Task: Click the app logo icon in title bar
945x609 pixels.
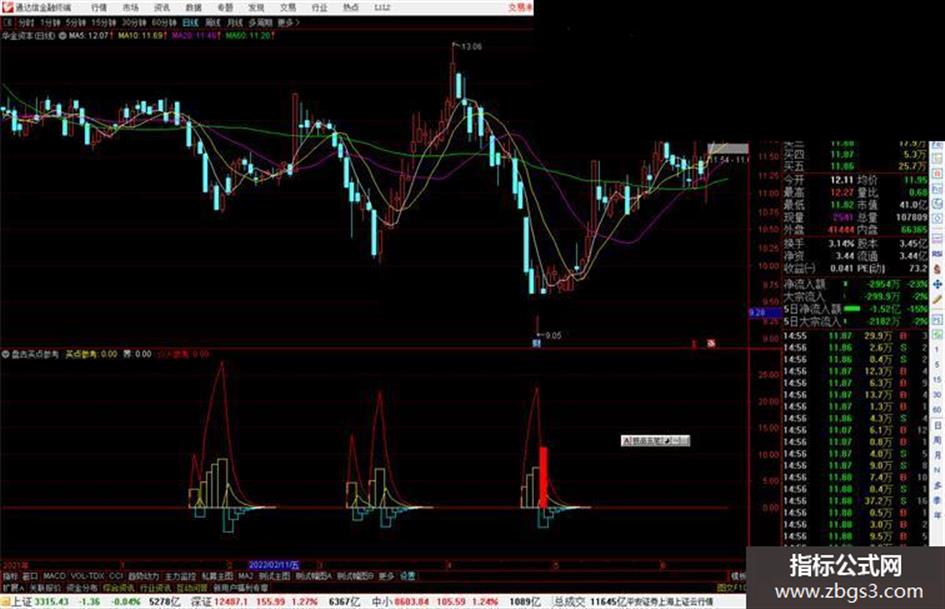Action: 7,8
